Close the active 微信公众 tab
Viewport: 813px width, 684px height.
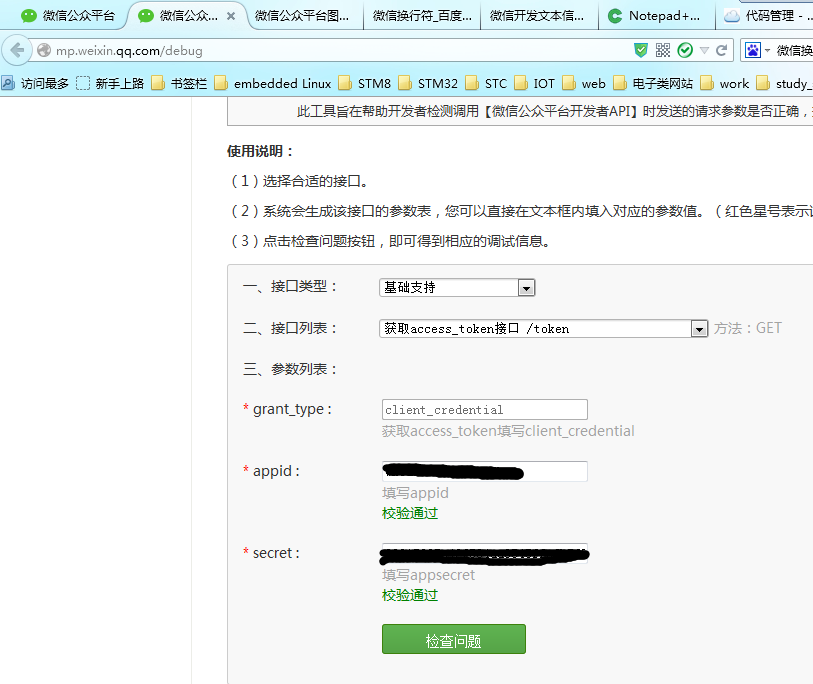[x=231, y=16]
